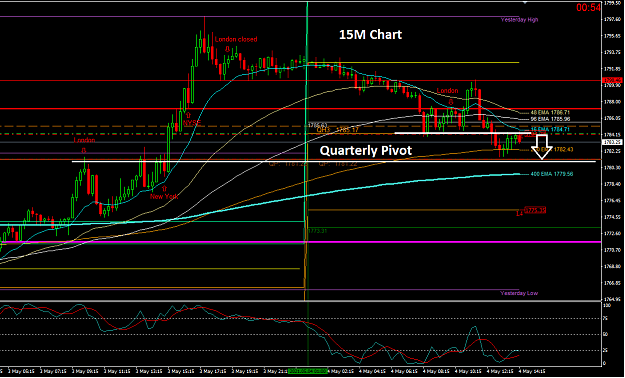Click the red price tag on the price scale
This screenshot has height=378, width=625.
612,80
